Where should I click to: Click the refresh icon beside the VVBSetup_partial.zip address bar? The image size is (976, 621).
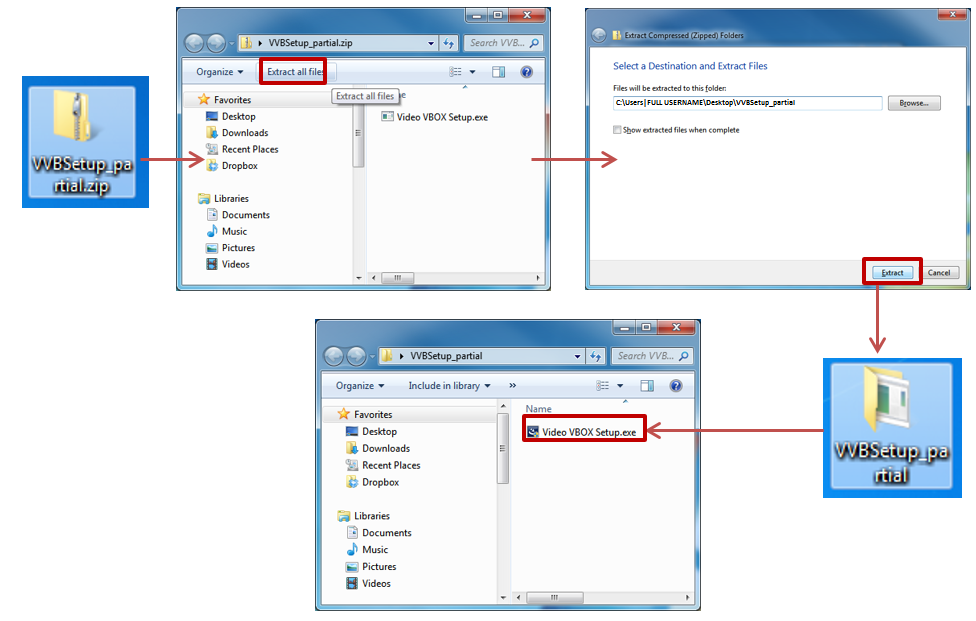pos(449,43)
